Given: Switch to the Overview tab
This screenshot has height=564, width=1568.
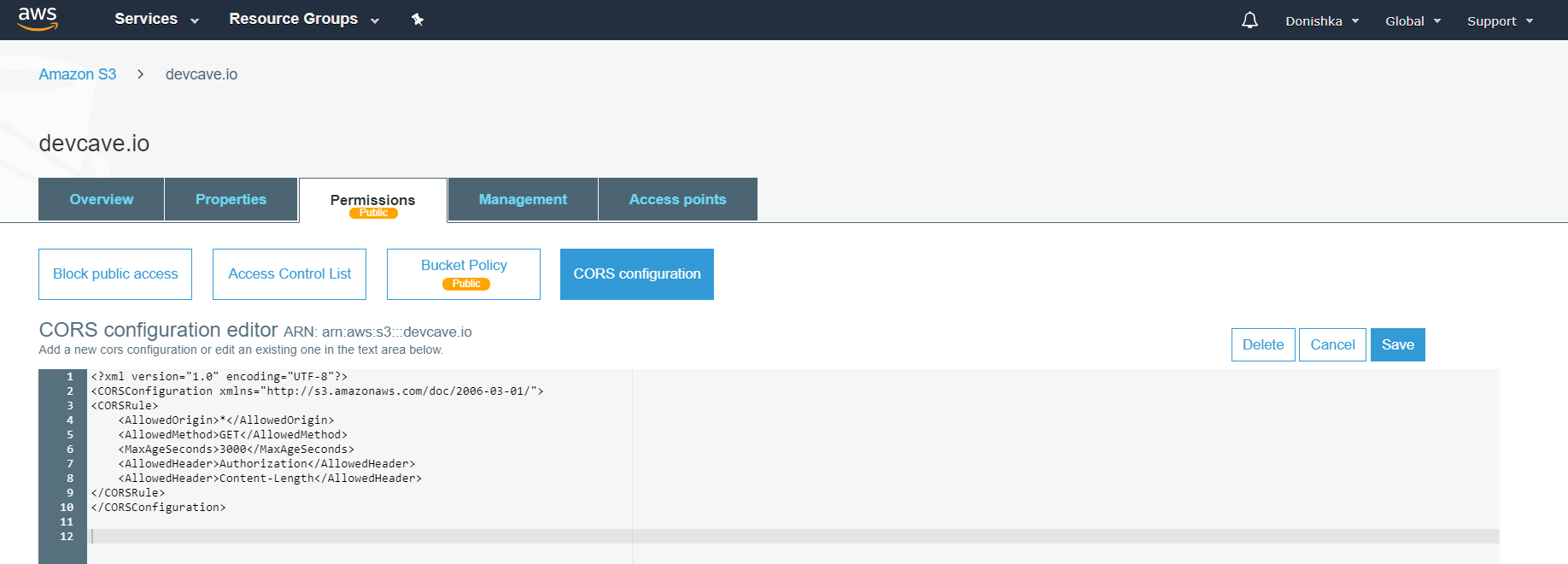Looking at the screenshot, I should (102, 199).
